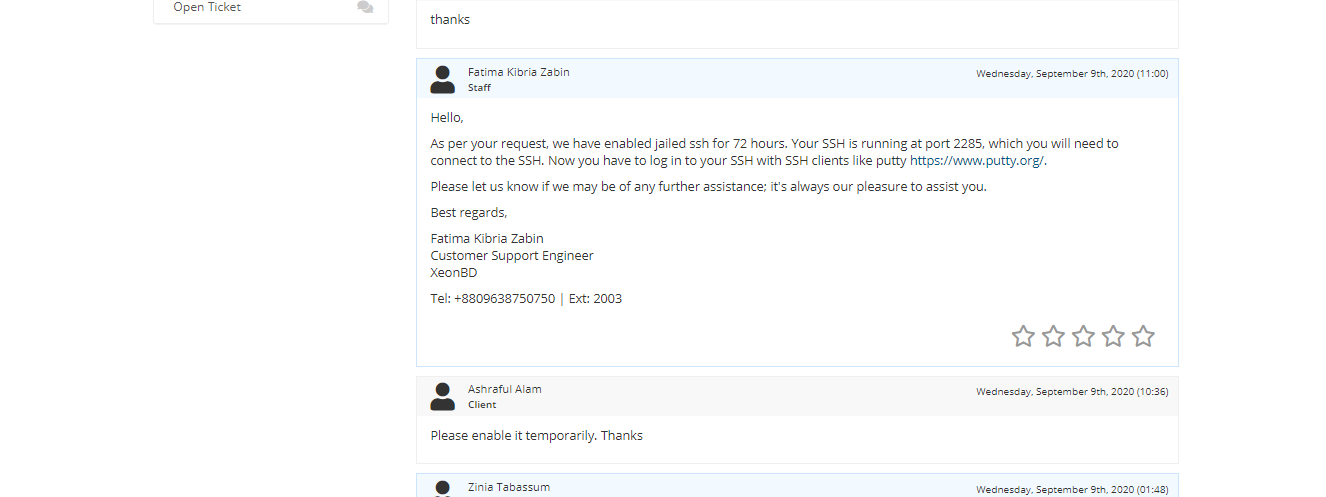Click Ashraful Alam's avatar icon
1326x497 pixels.
[x=442, y=396]
